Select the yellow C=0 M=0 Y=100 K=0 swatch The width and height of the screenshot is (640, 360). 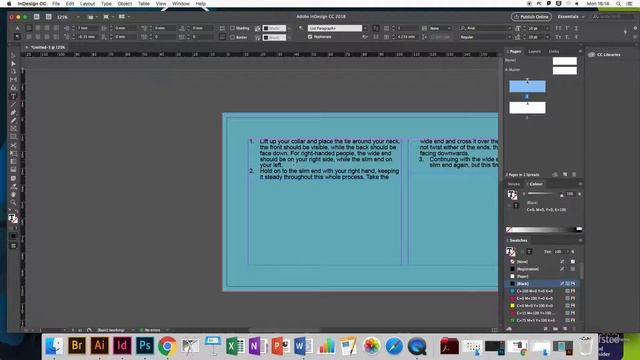click(x=543, y=306)
